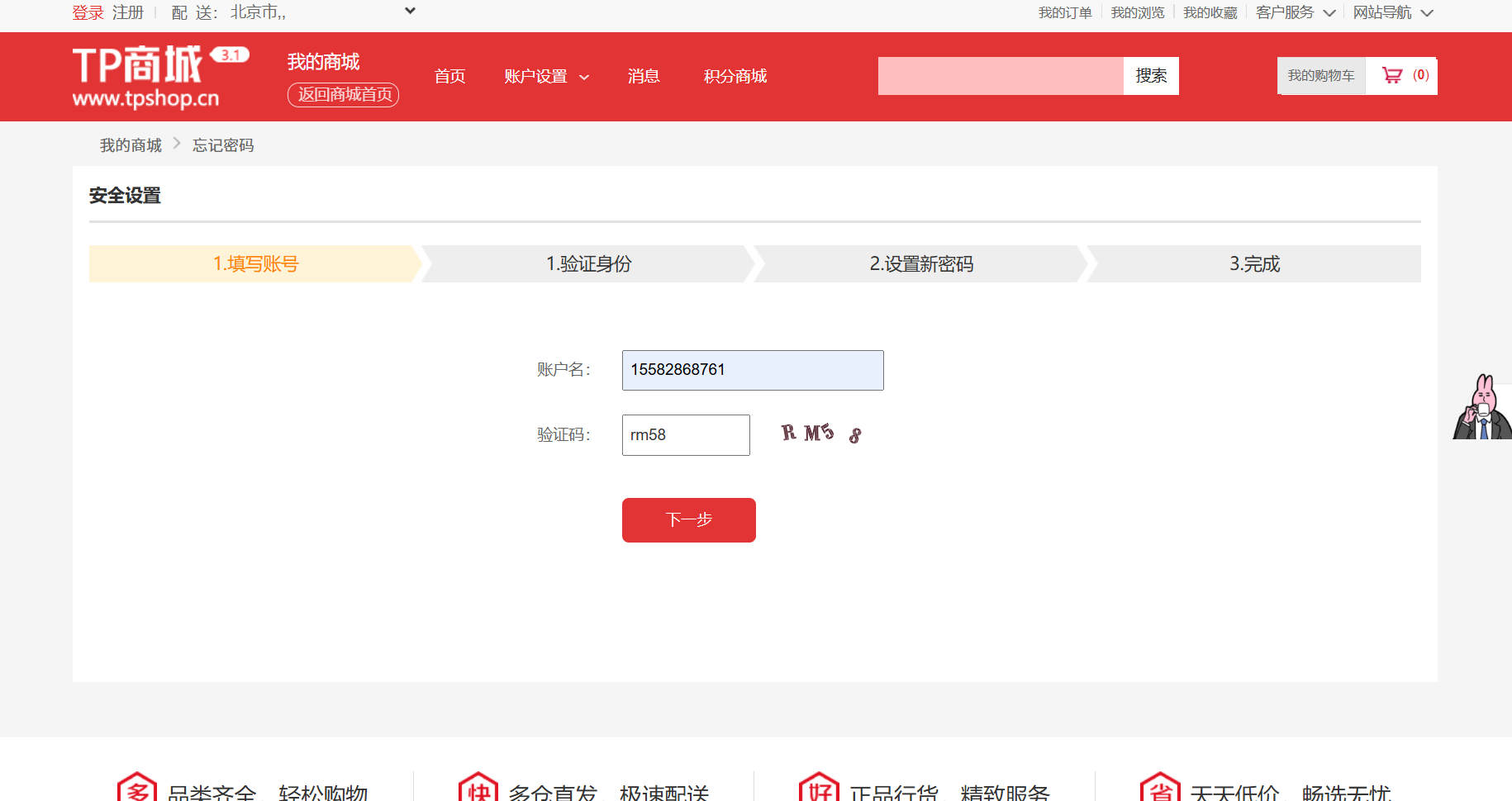Click the 下一步 button
1512x801 pixels.
[688, 519]
